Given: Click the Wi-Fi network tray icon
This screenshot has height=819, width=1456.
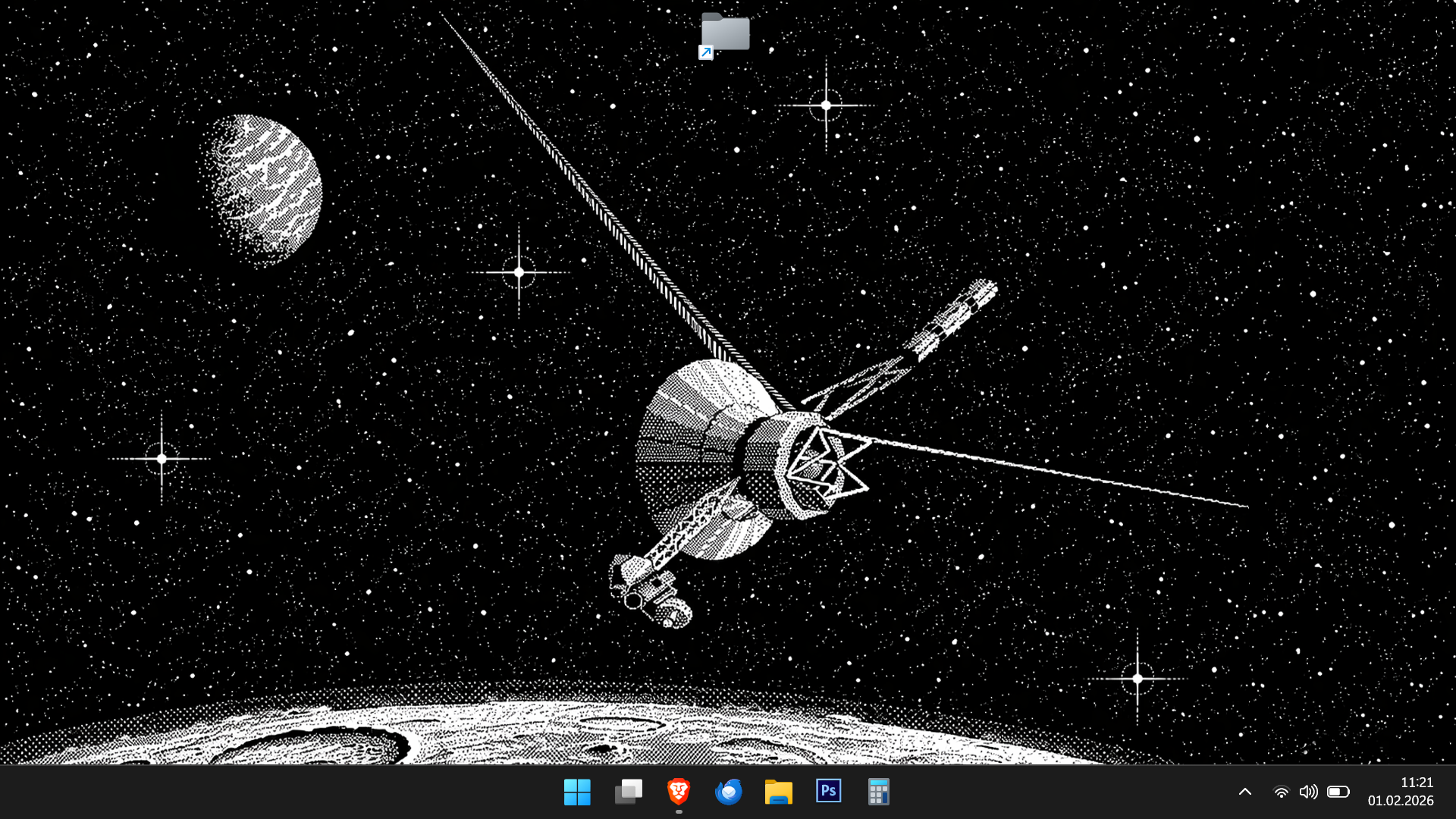Looking at the screenshot, I should pyautogui.click(x=1281, y=792).
